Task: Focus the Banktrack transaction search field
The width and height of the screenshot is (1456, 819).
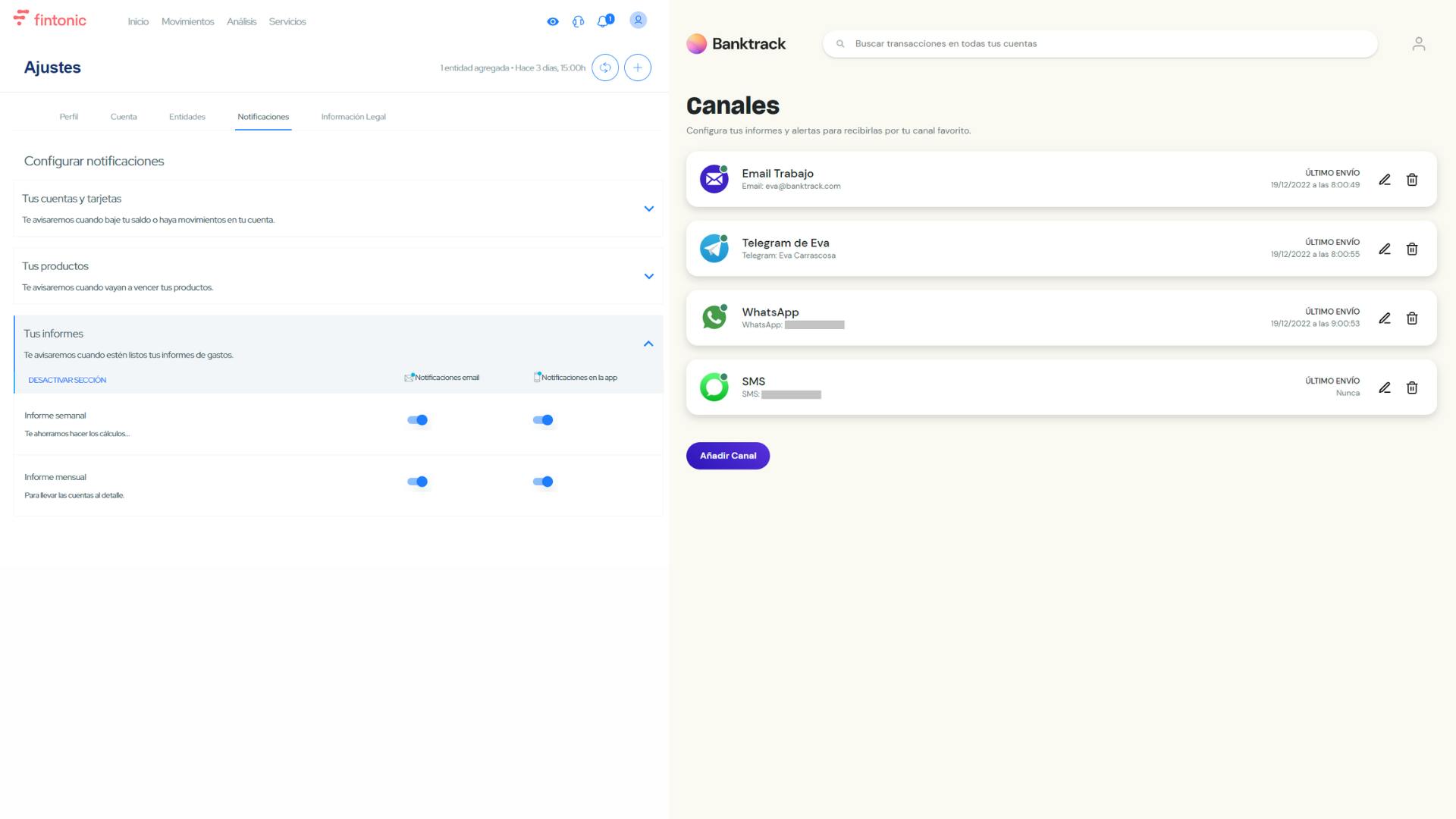Action: click(x=1100, y=44)
